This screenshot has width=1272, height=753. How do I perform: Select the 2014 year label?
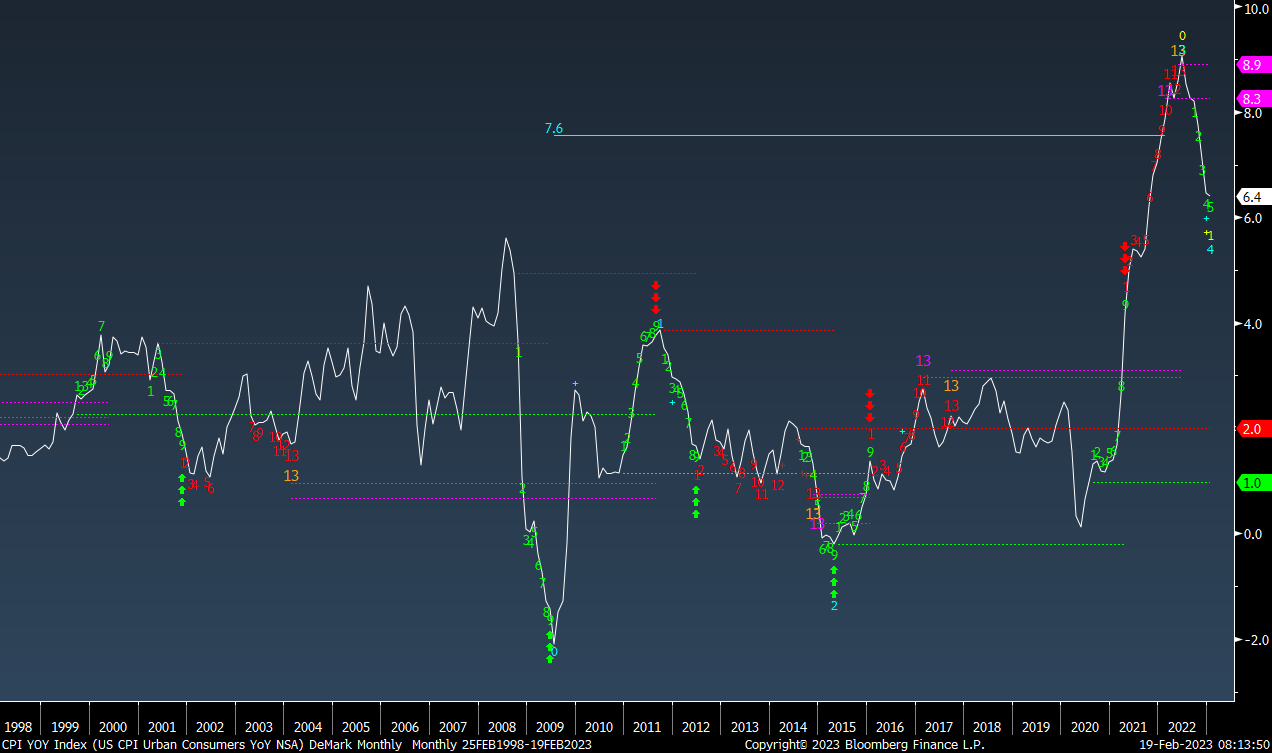click(793, 727)
